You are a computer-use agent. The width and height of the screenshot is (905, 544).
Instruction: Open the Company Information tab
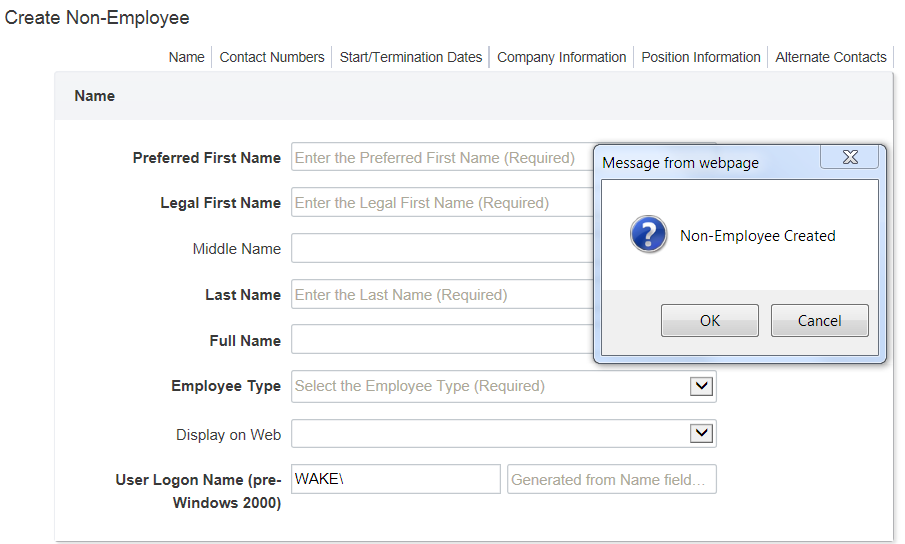click(x=562, y=57)
